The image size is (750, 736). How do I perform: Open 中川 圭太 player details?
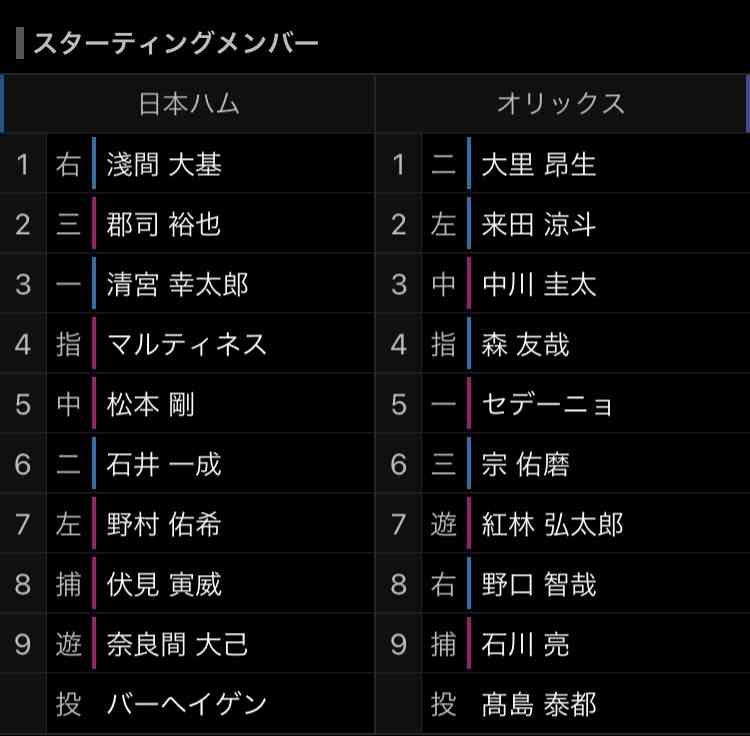point(539,285)
